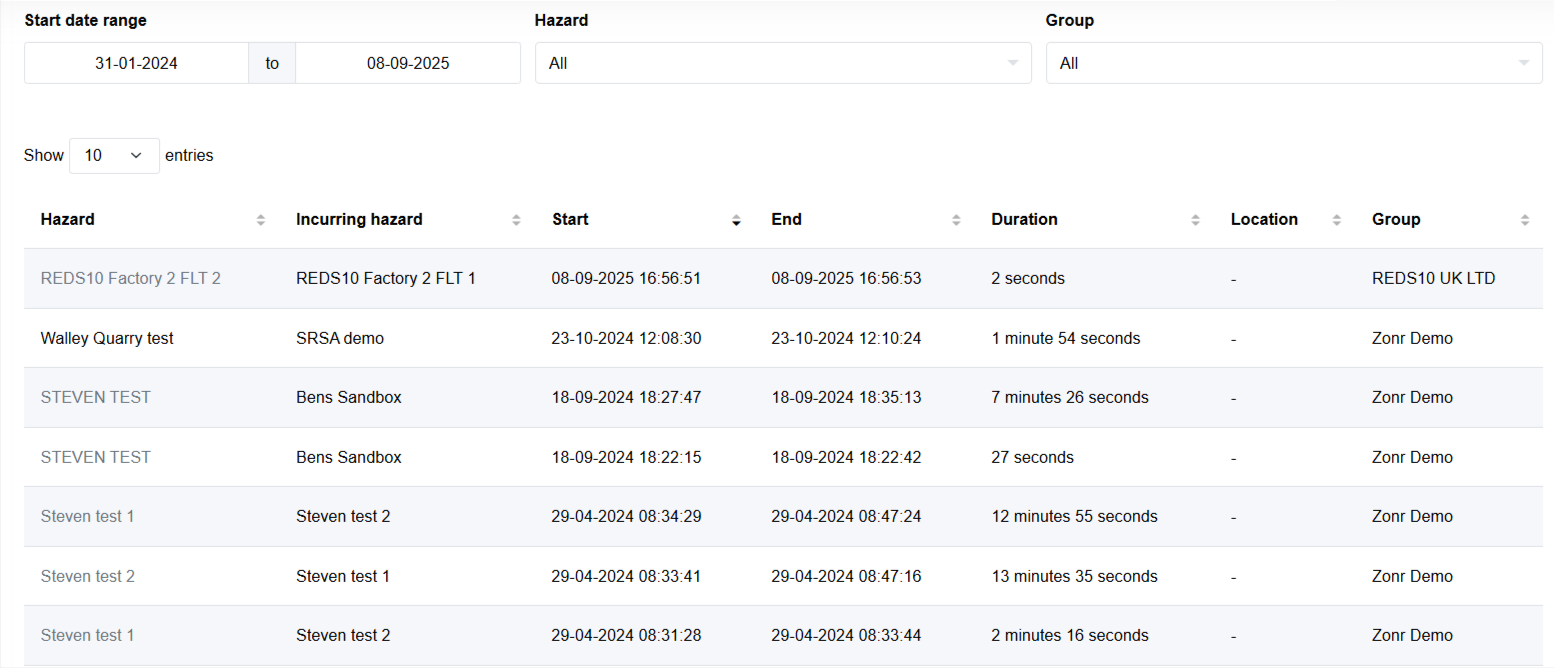Edit the start date 31-01-2024 field

coord(136,63)
